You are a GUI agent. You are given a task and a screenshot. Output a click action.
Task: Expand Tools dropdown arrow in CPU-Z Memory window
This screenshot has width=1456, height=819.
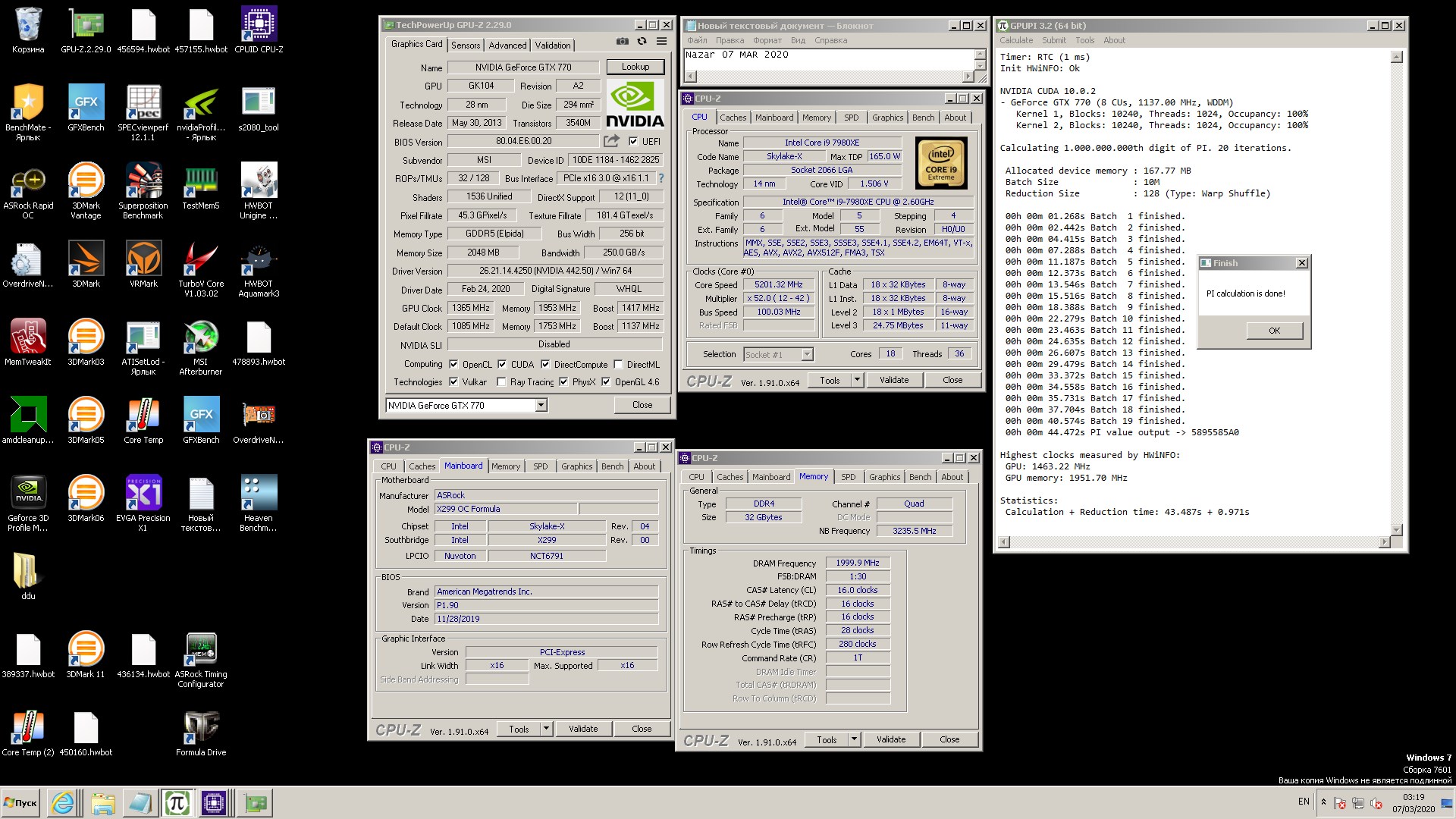tap(854, 739)
